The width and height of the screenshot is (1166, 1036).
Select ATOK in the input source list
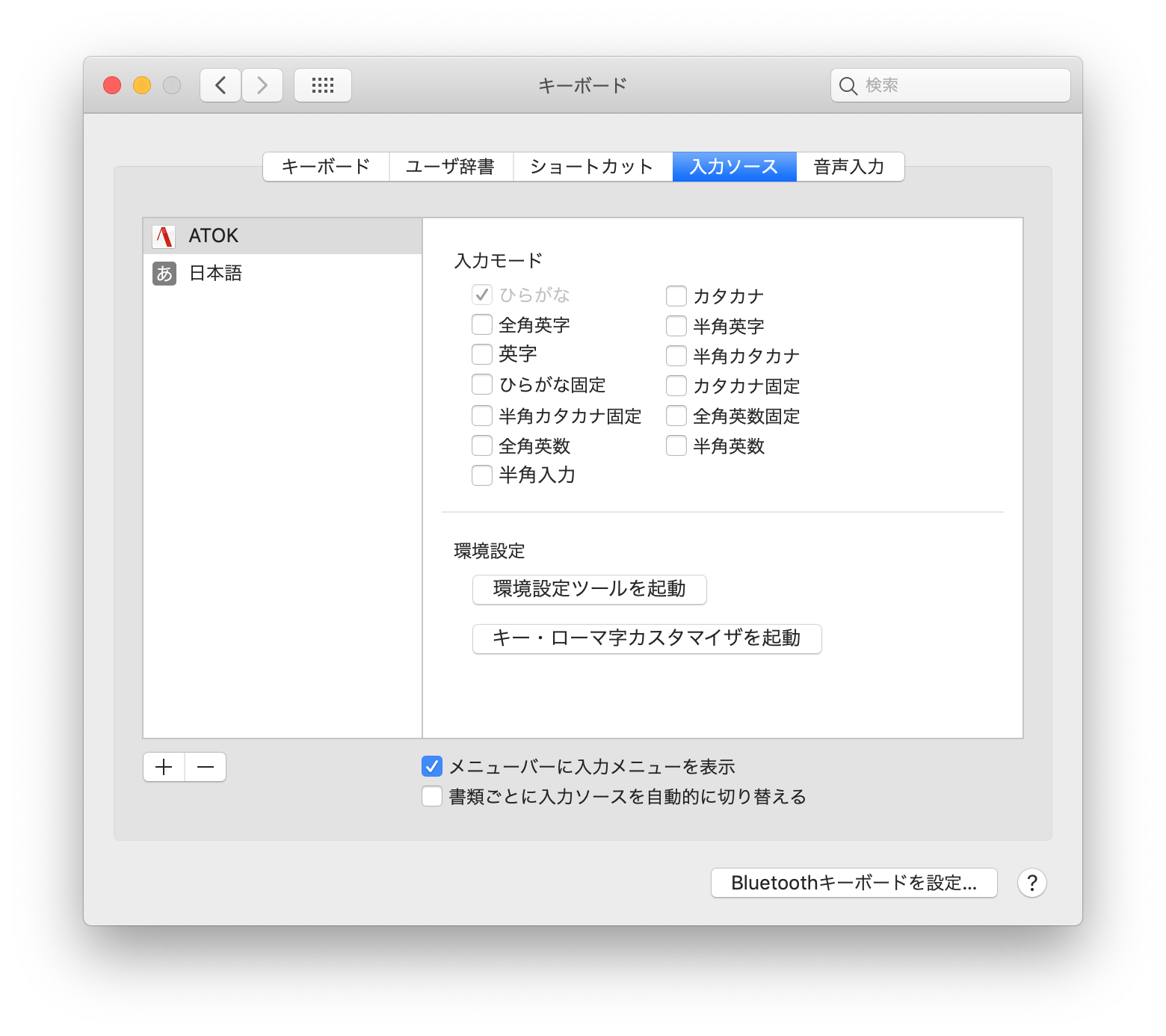click(283, 236)
